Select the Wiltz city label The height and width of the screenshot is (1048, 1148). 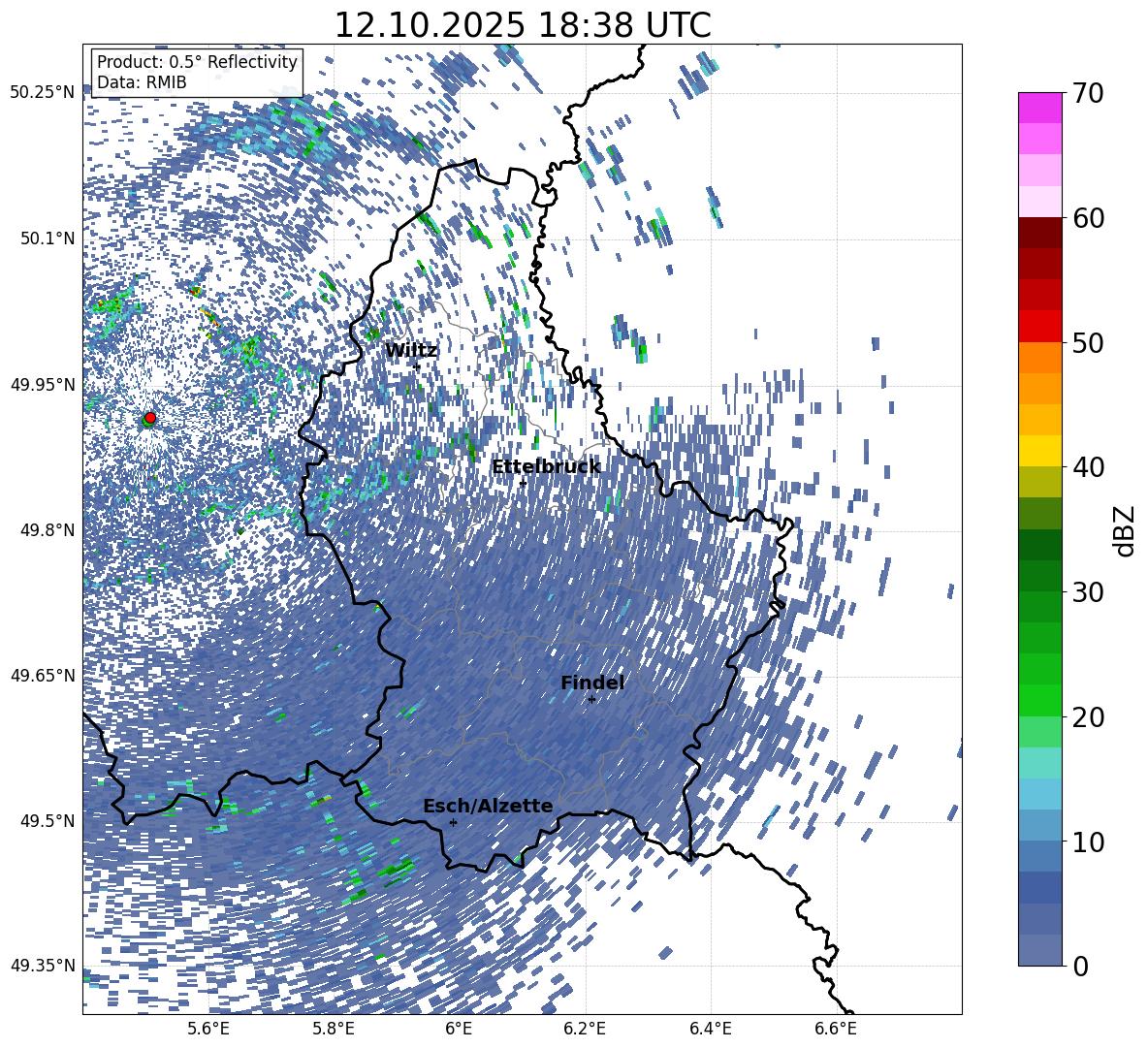click(x=411, y=351)
